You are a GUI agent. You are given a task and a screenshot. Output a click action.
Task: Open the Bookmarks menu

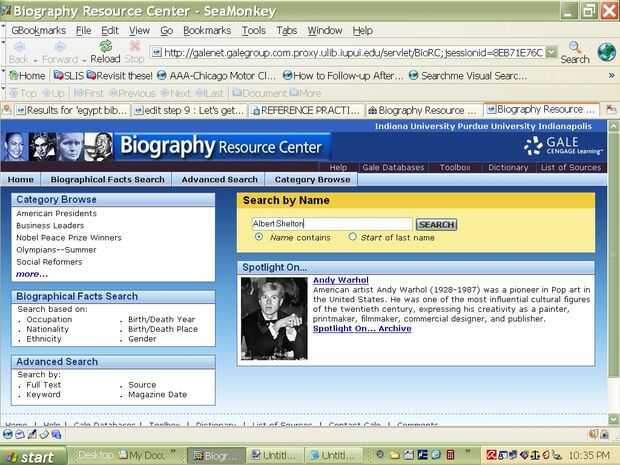click(207, 30)
